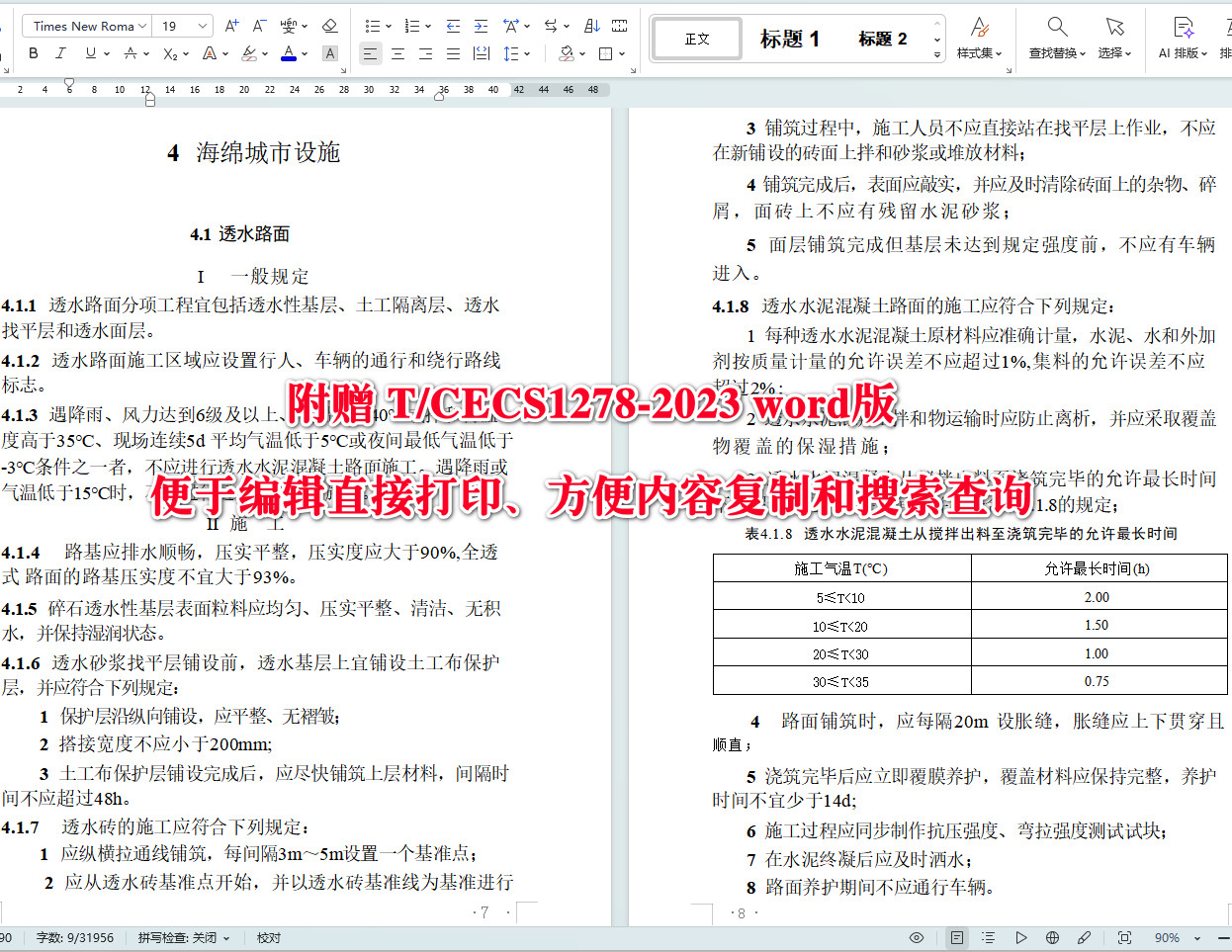Decrease paragraph indent
Image resolution: width=1232 pixels, height=952 pixels.
coord(453,26)
